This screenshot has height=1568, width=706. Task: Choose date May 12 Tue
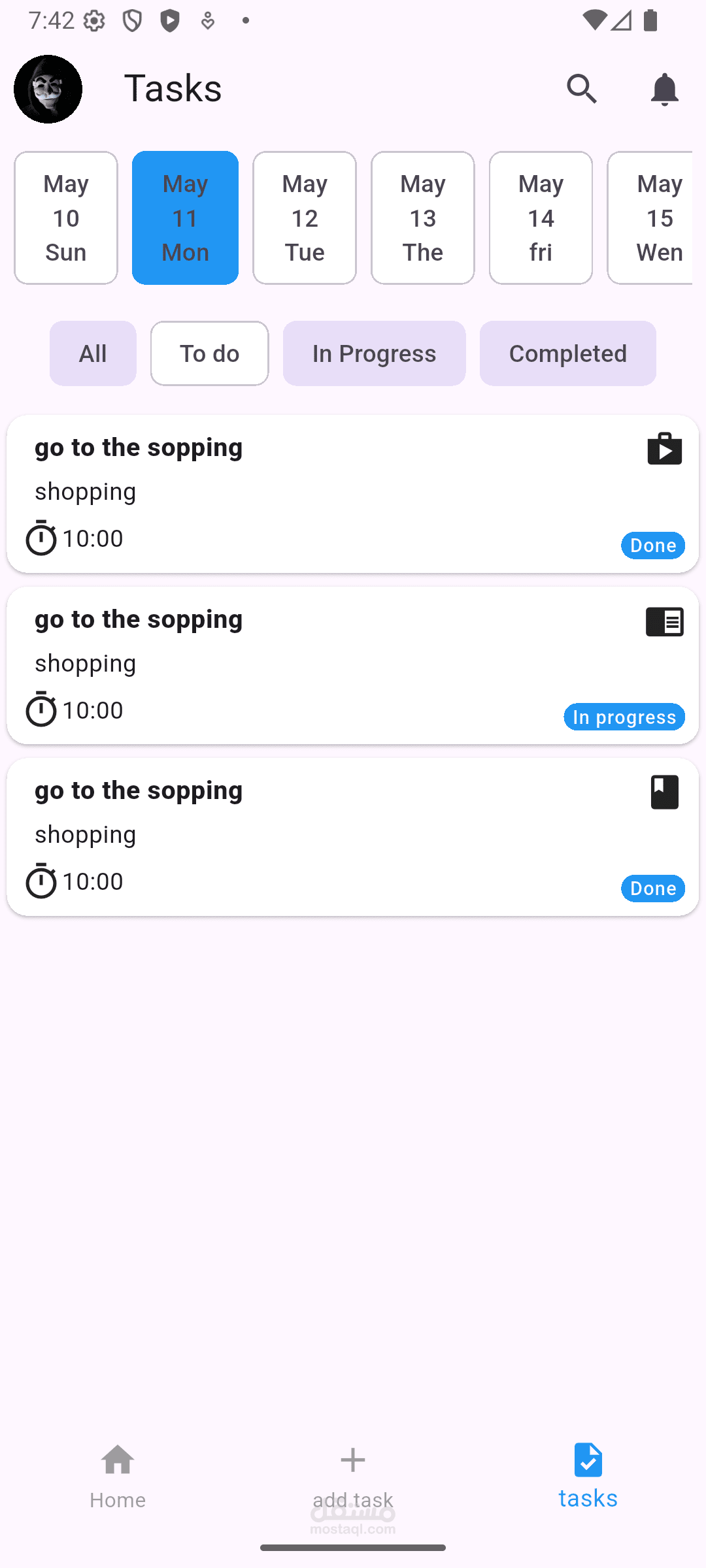point(305,218)
